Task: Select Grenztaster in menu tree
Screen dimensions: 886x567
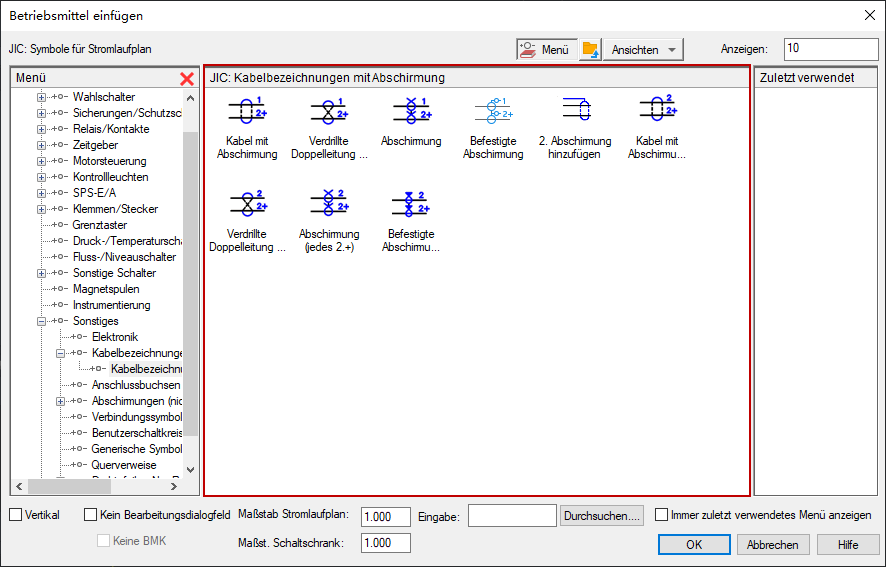Action: 99,225
